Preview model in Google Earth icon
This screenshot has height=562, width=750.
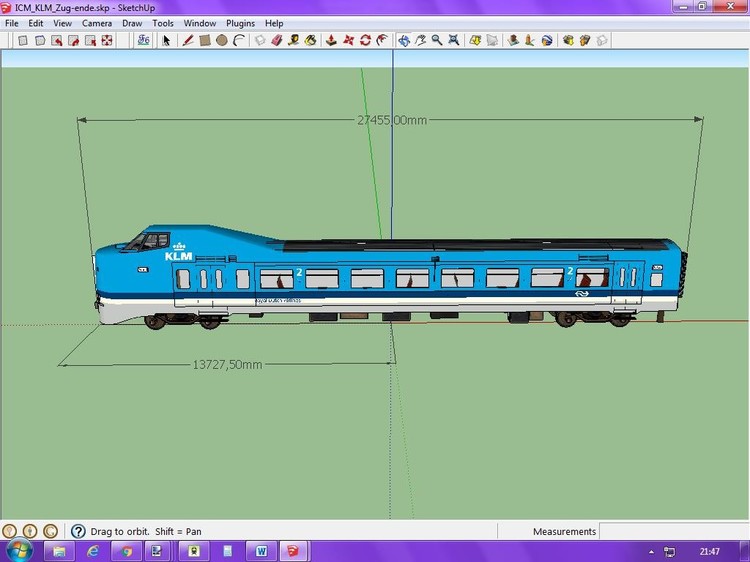point(547,41)
